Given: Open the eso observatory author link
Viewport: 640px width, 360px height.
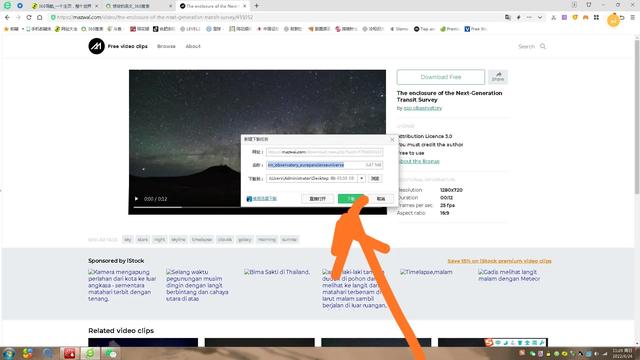Looking at the screenshot, I should coord(422,108).
